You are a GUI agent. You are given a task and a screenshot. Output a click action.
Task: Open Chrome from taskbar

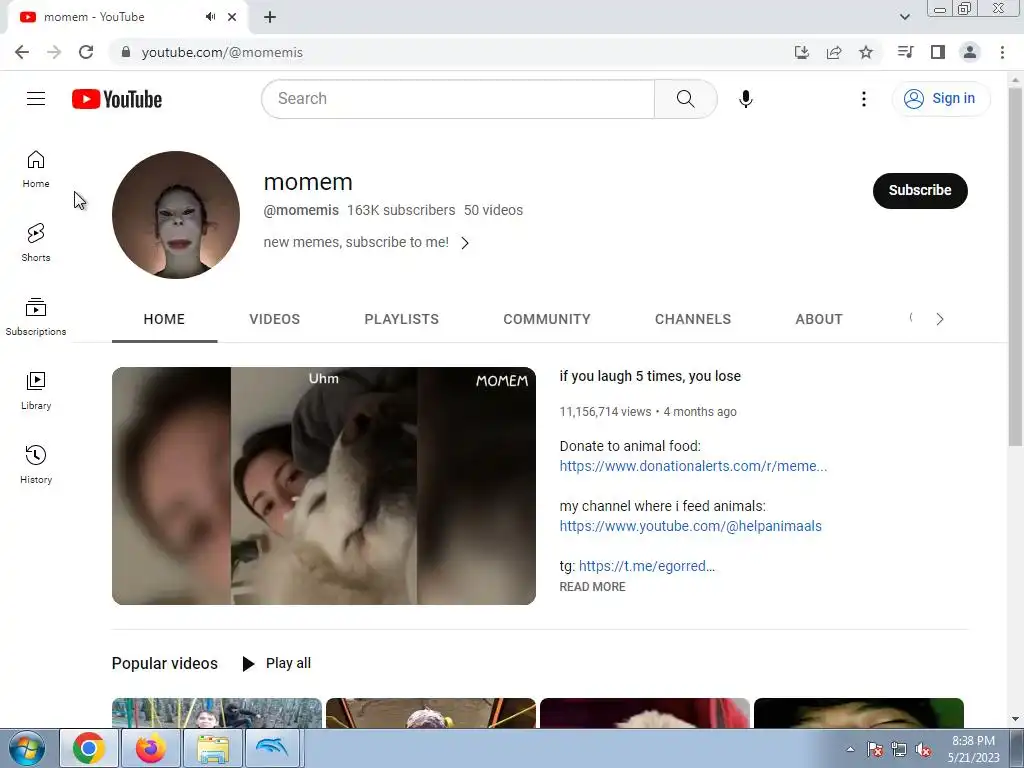tap(89, 748)
